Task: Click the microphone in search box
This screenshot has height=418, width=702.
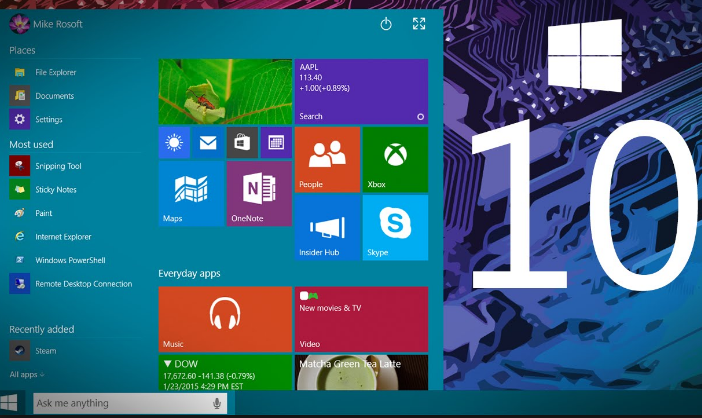Action: click(217, 403)
